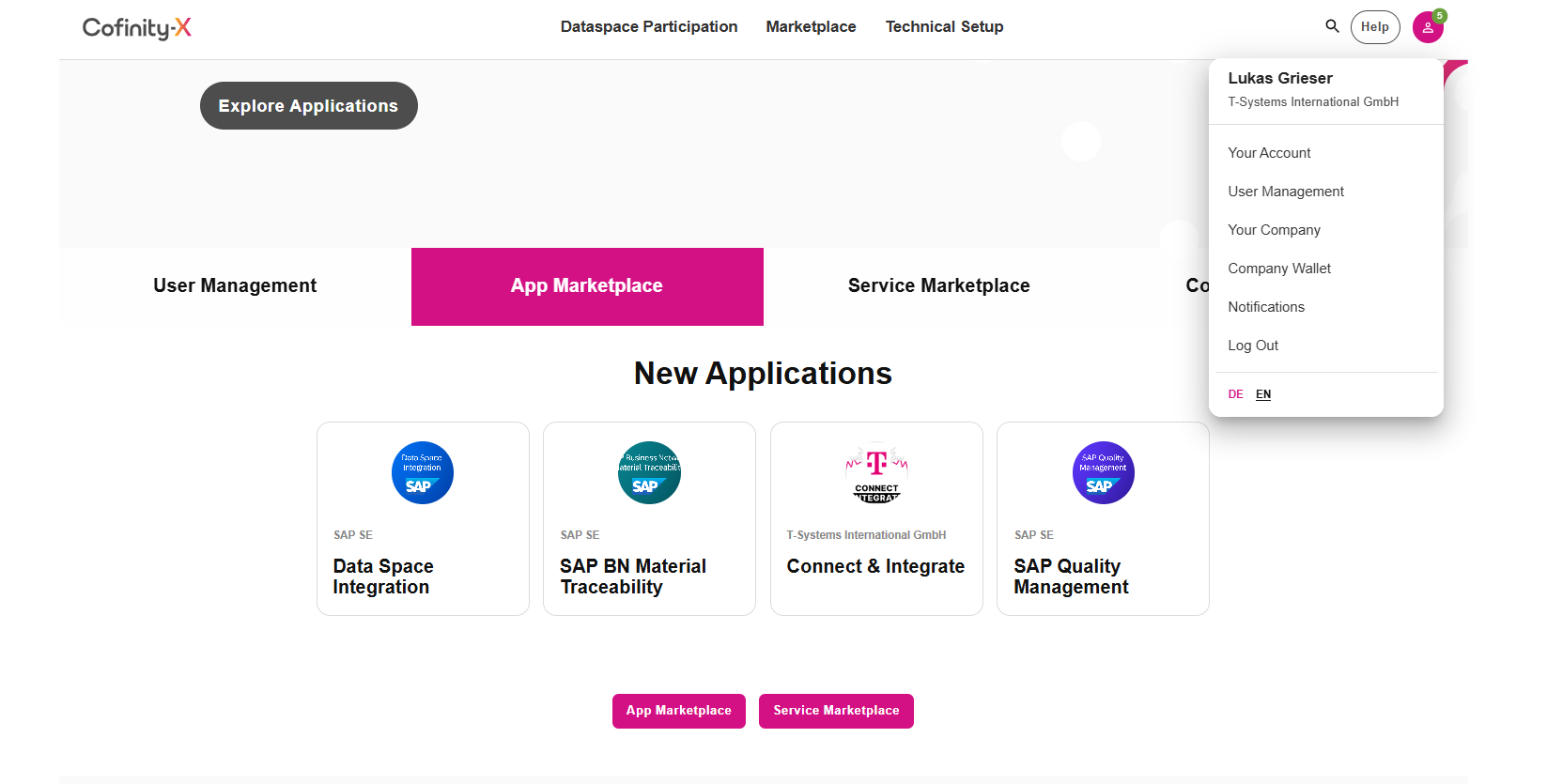The width and height of the screenshot is (1547, 784).
Task: Click the notification count badge on the avatar
Action: click(1440, 16)
